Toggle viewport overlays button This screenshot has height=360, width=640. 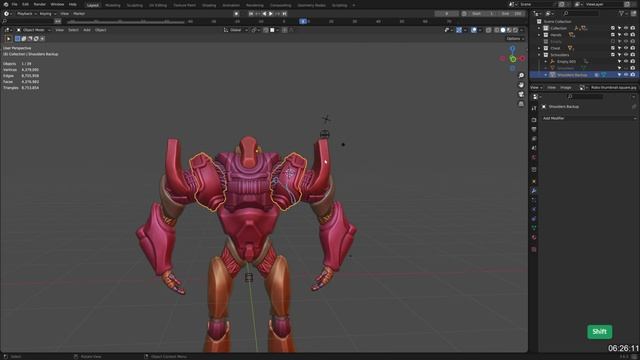(x=474, y=30)
